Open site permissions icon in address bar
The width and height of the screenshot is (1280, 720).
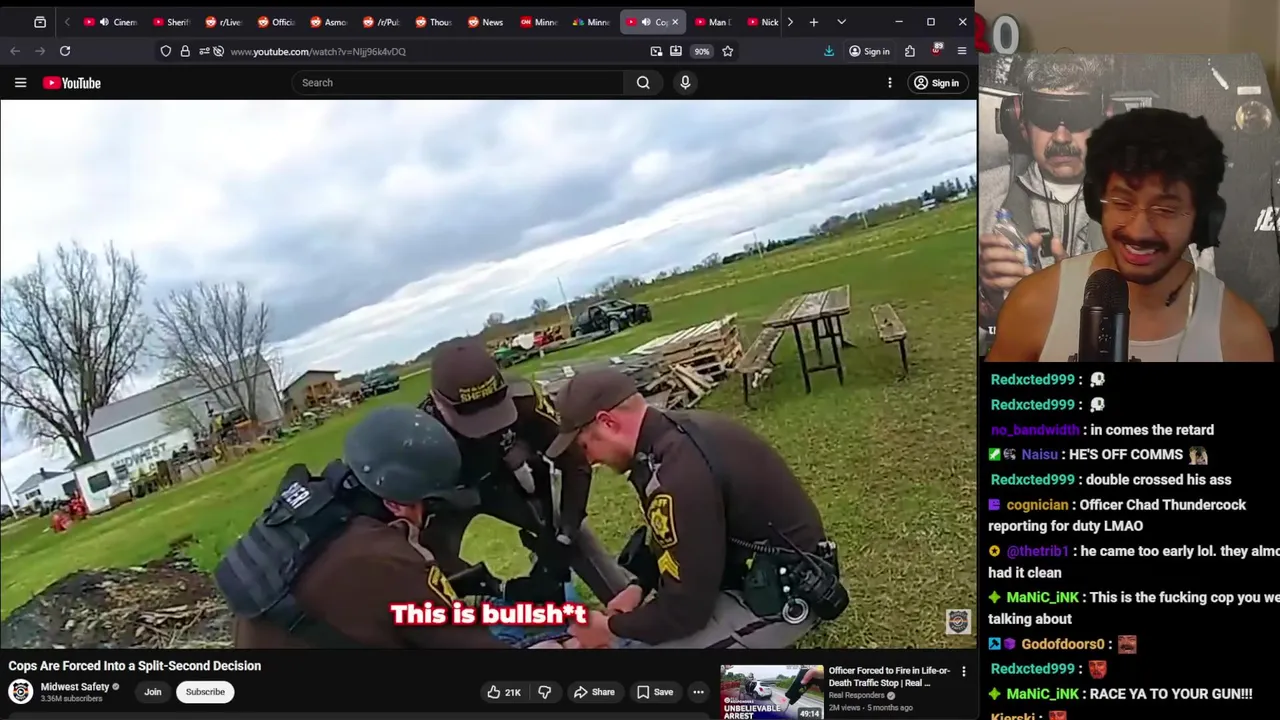click(204, 51)
